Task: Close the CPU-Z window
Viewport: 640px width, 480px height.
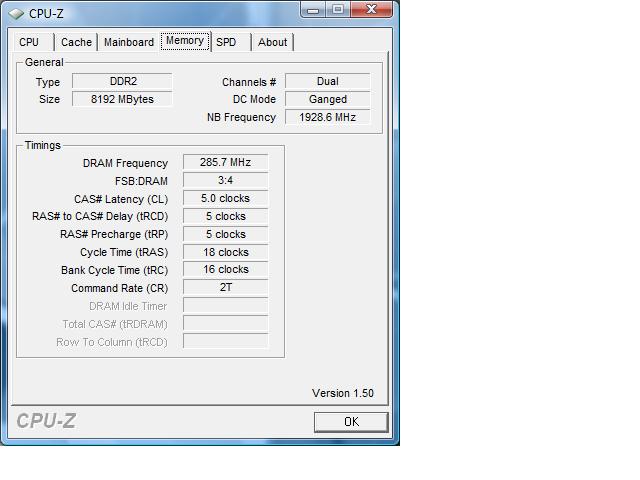Action: [371, 10]
